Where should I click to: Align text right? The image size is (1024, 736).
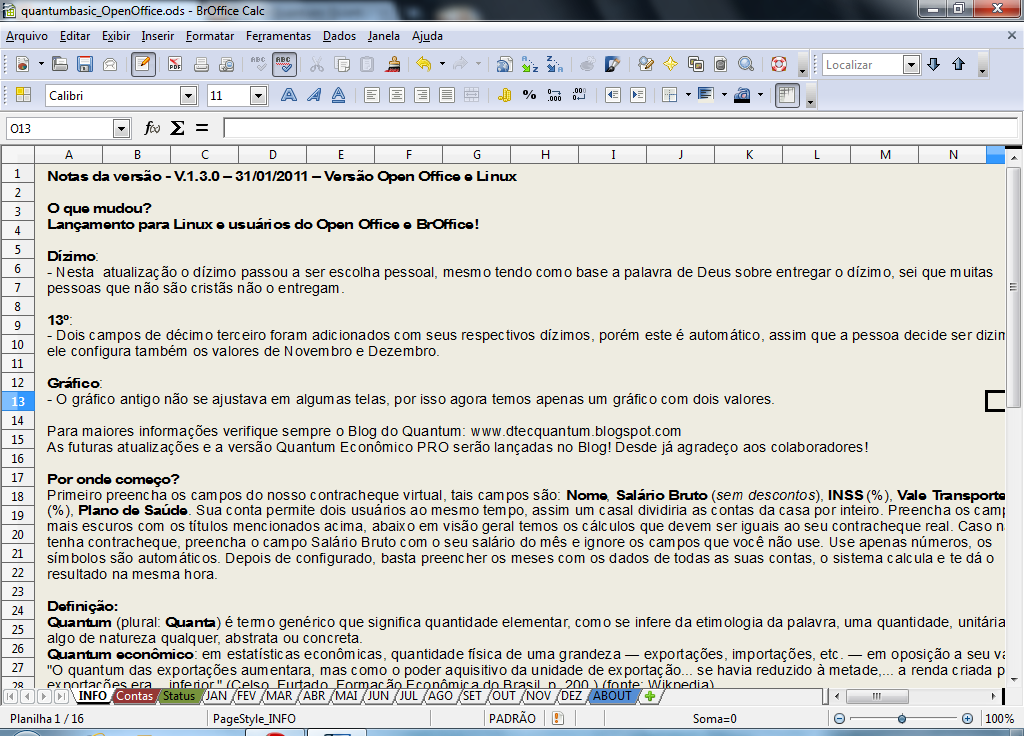pos(422,95)
